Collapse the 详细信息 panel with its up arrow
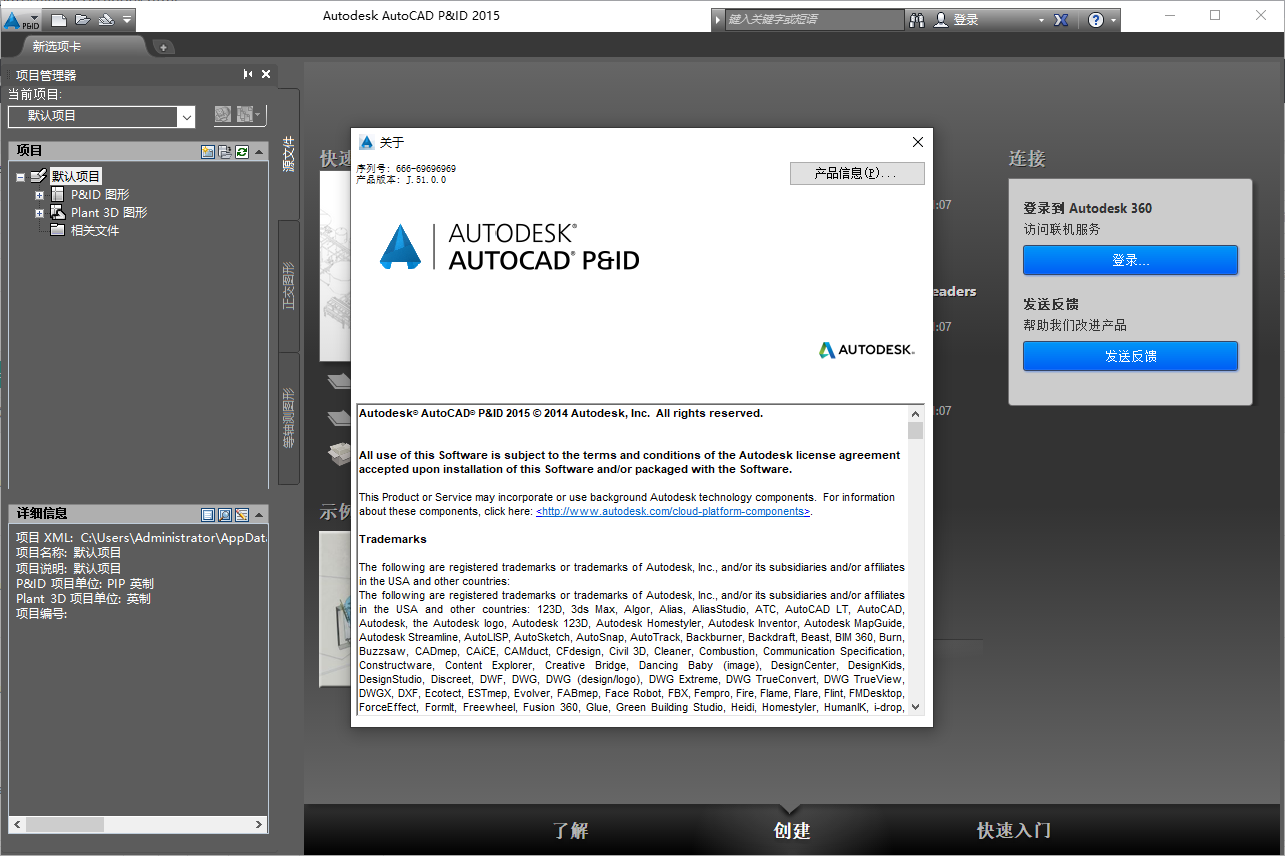The width and height of the screenshot is (1285, 856). (x=259, y=513)
